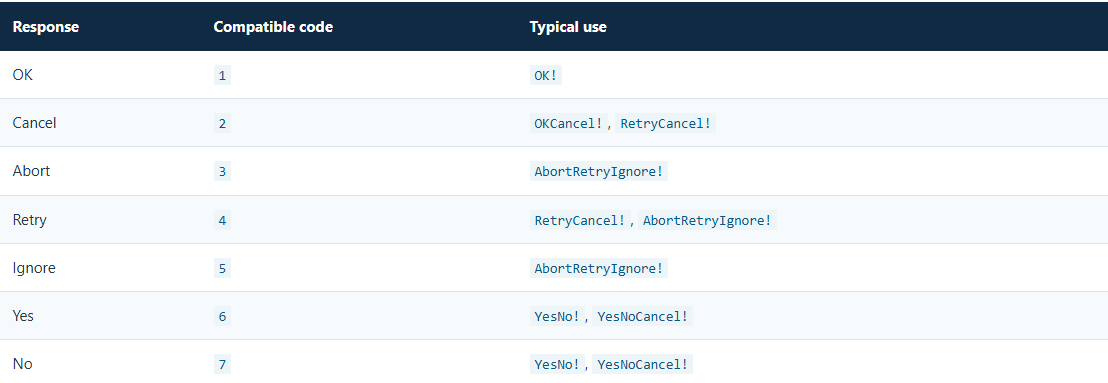Click compatible code 7 in the No row
Image resolution: width=1108 pixels, height=383 pixels.
pyautogui.click(x=222, y=365)
